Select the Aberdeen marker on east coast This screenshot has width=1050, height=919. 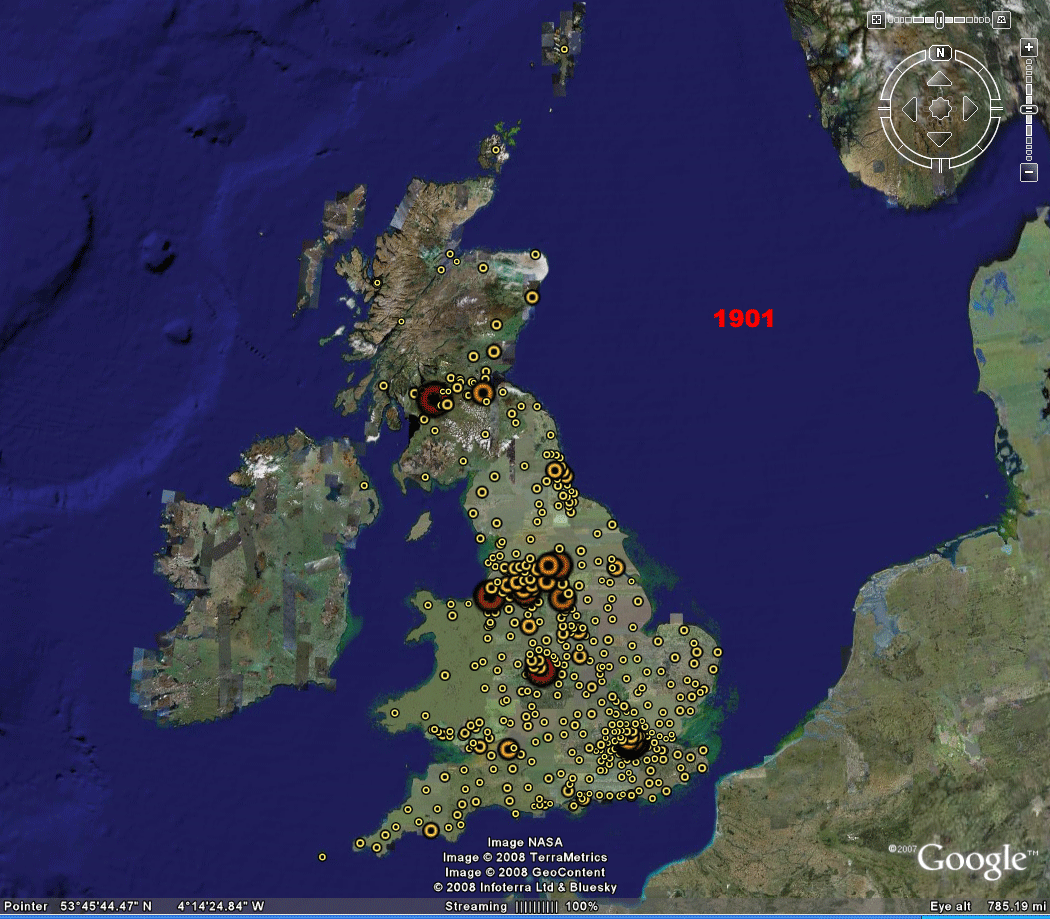pos(532,296)
